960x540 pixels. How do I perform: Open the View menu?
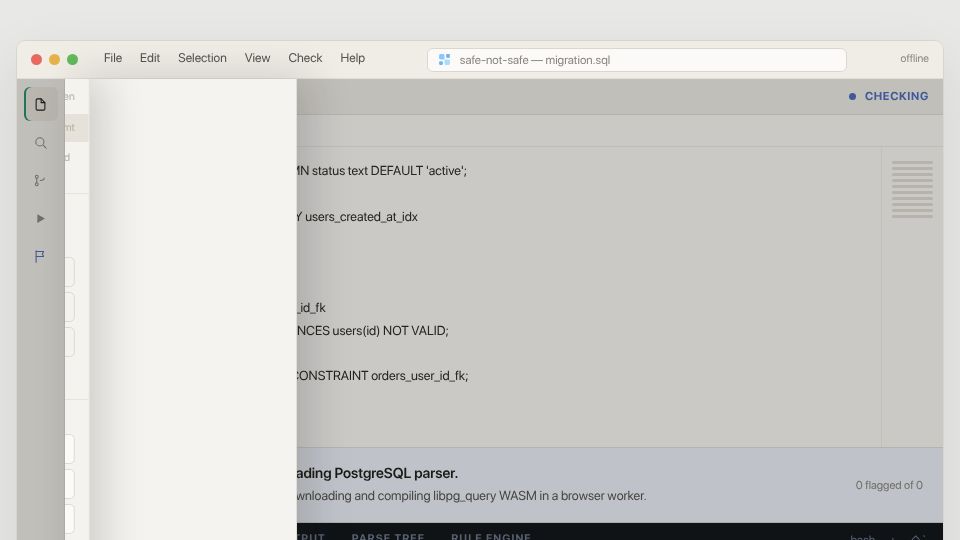257,58
